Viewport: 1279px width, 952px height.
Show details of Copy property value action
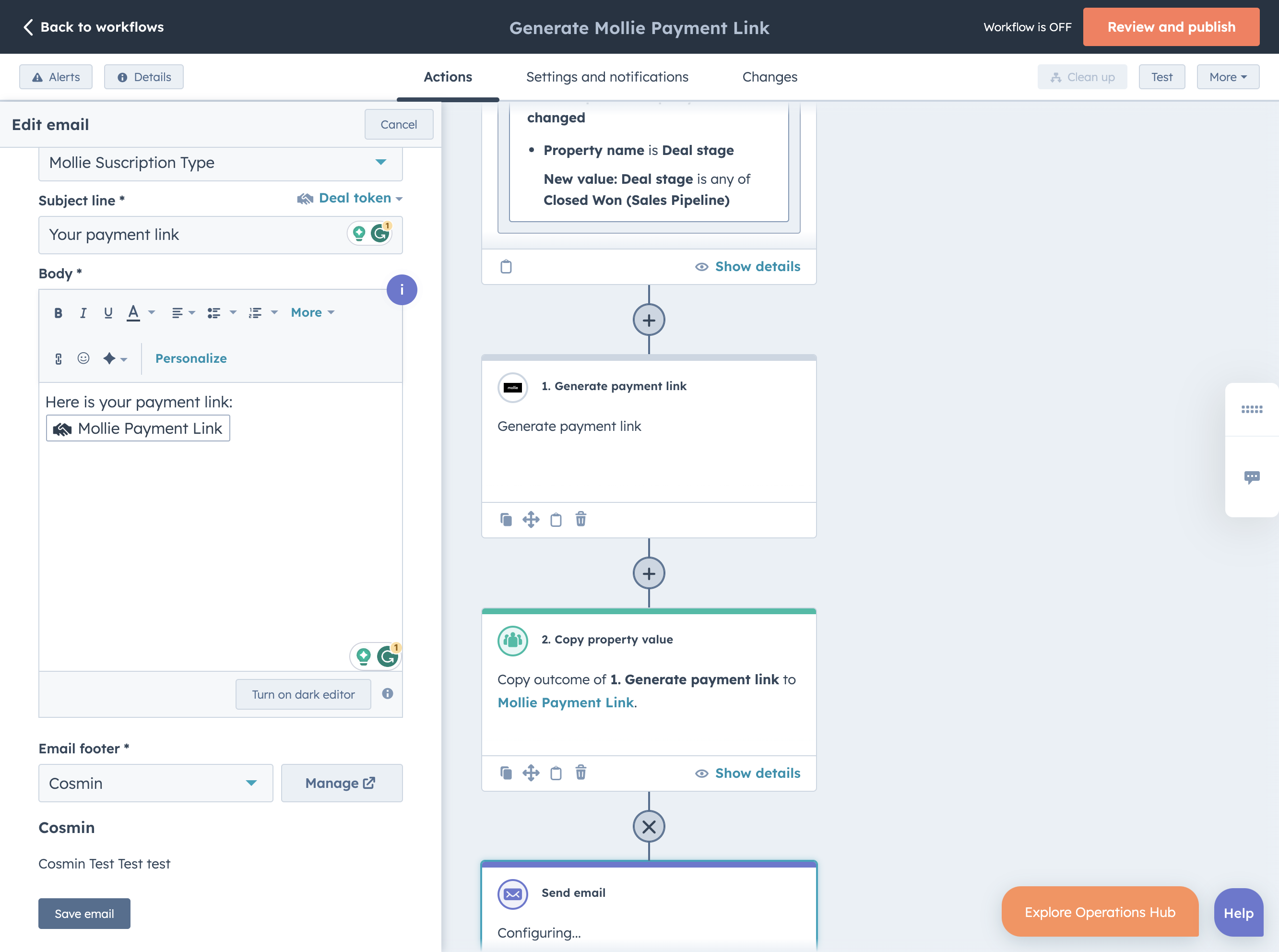tap(748, 773)
